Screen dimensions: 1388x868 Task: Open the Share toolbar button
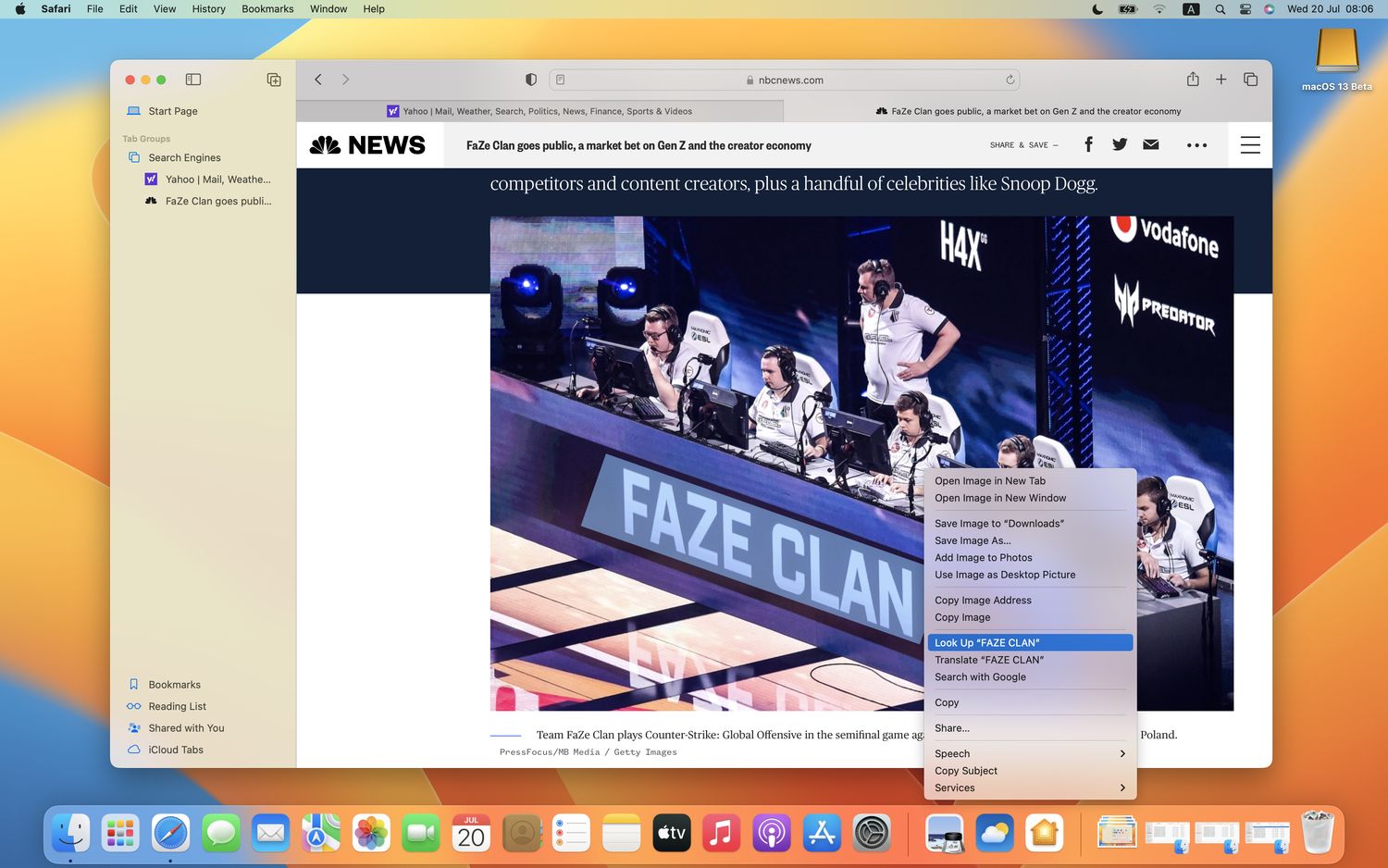[1193, 80]
